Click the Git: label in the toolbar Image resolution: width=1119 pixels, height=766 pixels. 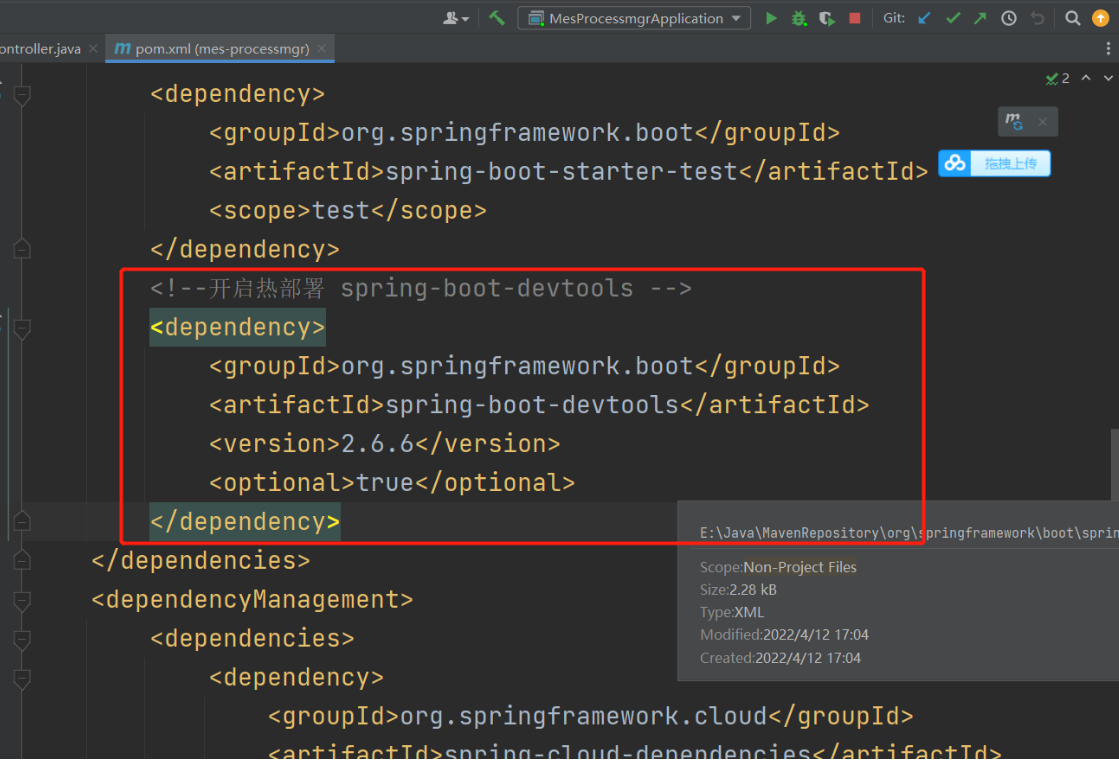pyautogui.click(x=893, y=18)
